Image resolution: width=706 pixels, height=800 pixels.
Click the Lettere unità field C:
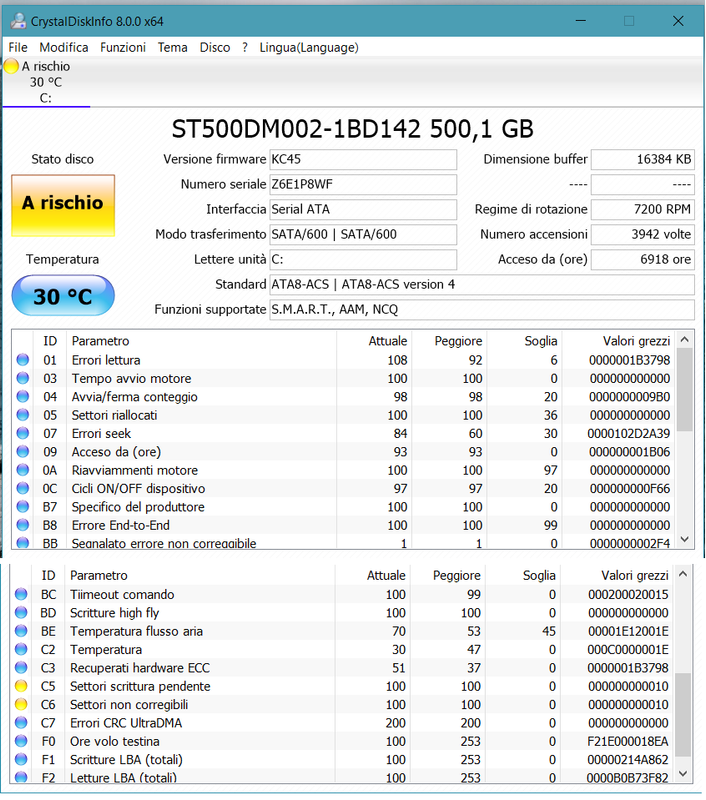[363, 259]
